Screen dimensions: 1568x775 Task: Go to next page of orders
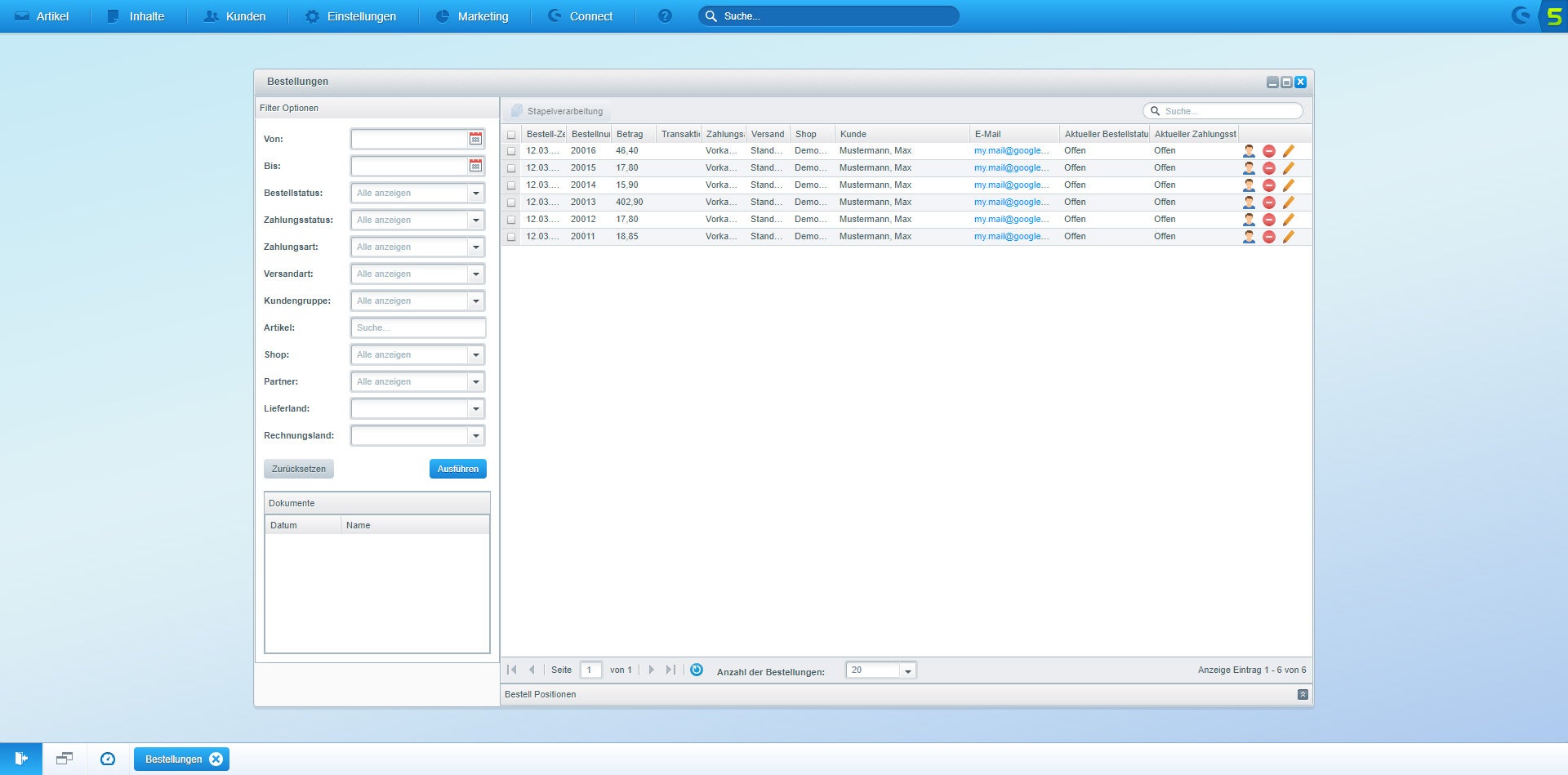tap(651, 670)
